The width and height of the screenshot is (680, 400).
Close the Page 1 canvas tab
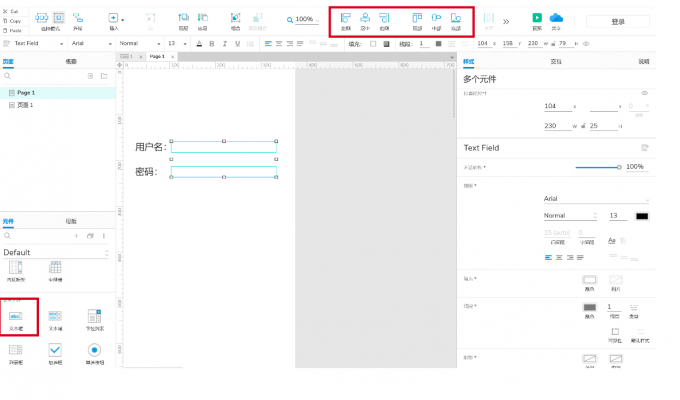click(x=173, y=57)
